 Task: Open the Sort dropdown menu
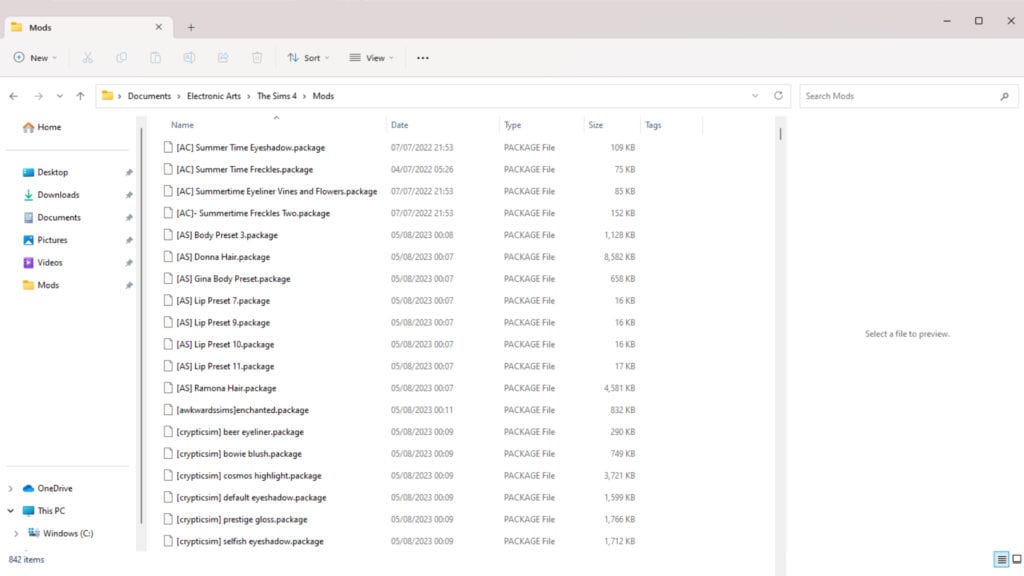pyautogui.click(x=308, y=57)
